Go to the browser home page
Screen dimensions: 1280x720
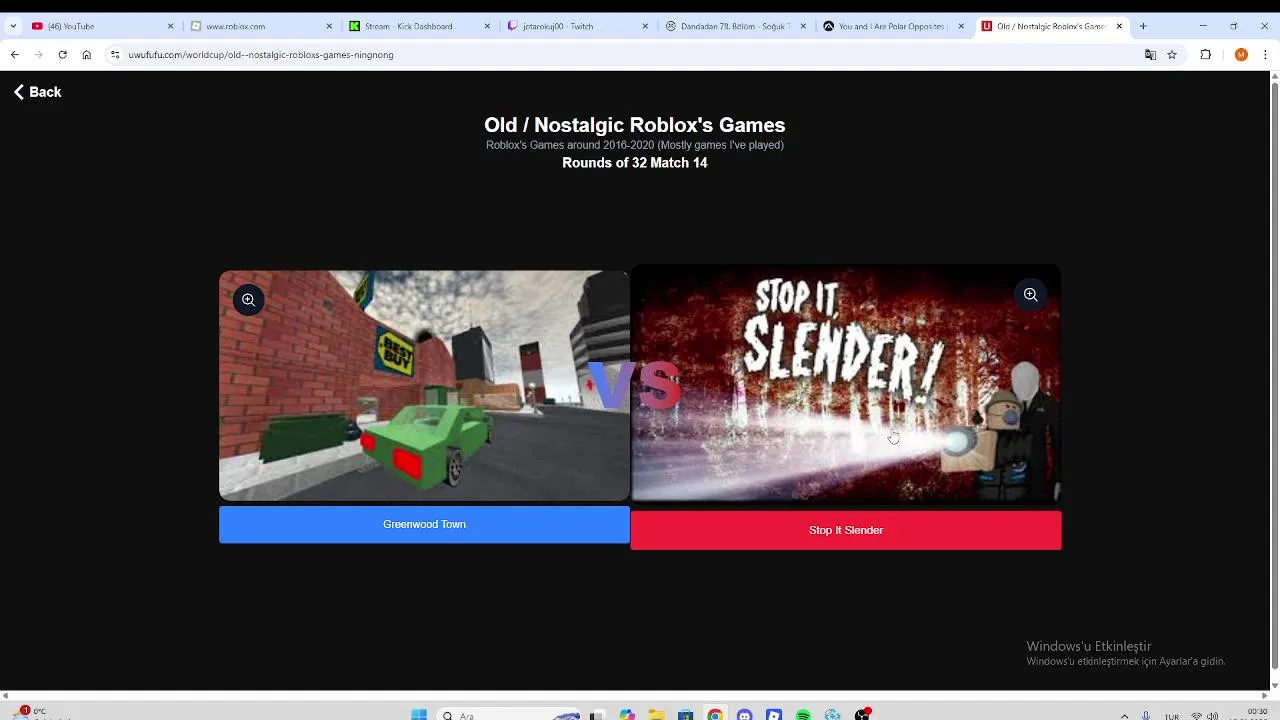87,55
